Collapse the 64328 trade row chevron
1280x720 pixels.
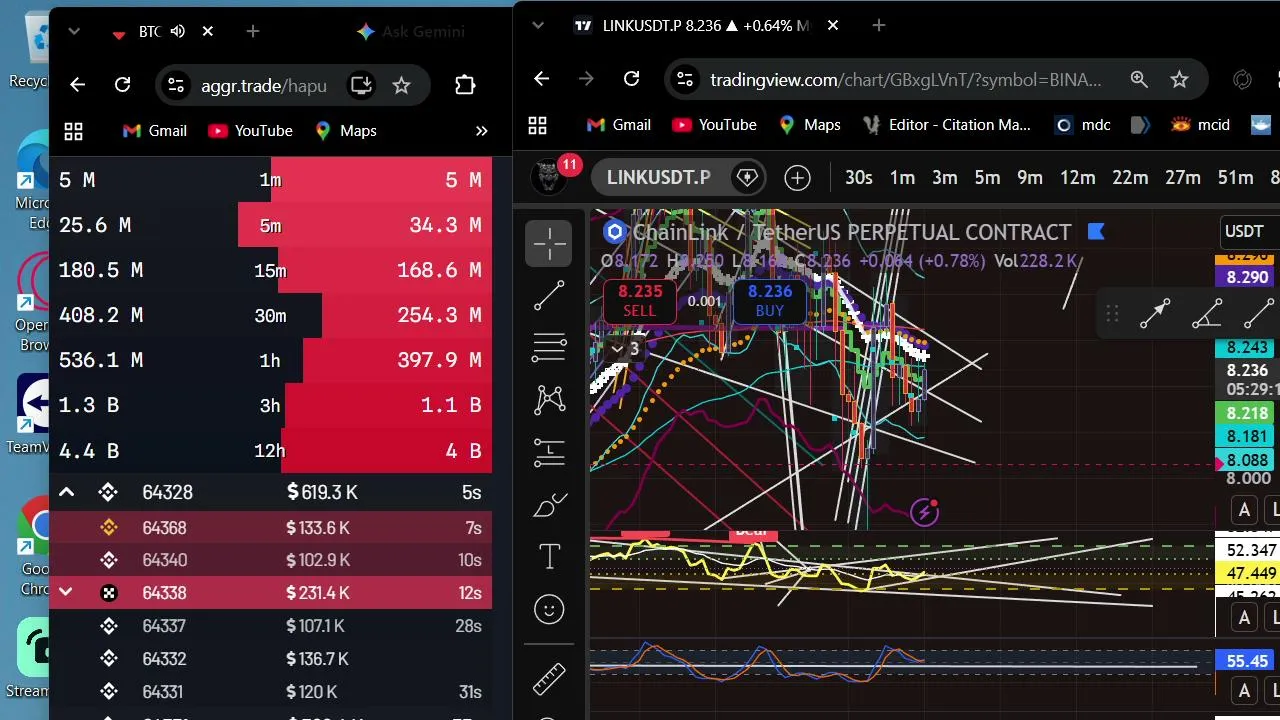tap(66, 492)
